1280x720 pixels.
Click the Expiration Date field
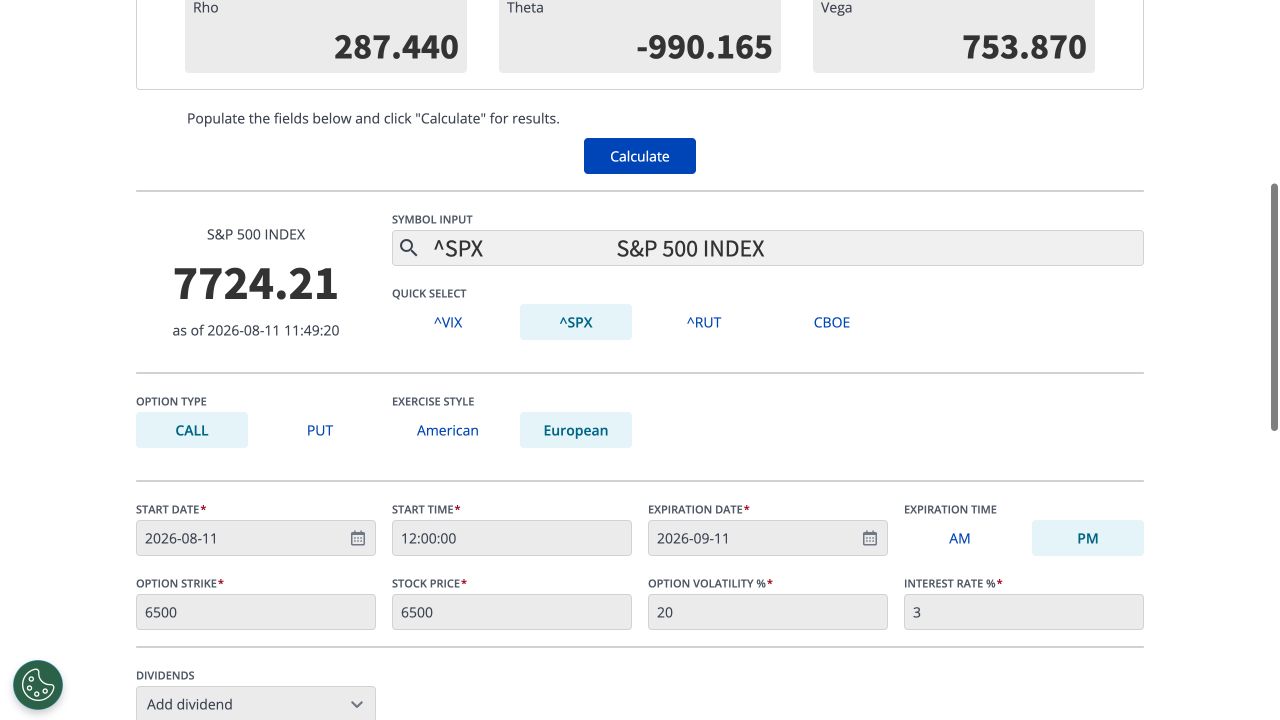tap(768, 538)
